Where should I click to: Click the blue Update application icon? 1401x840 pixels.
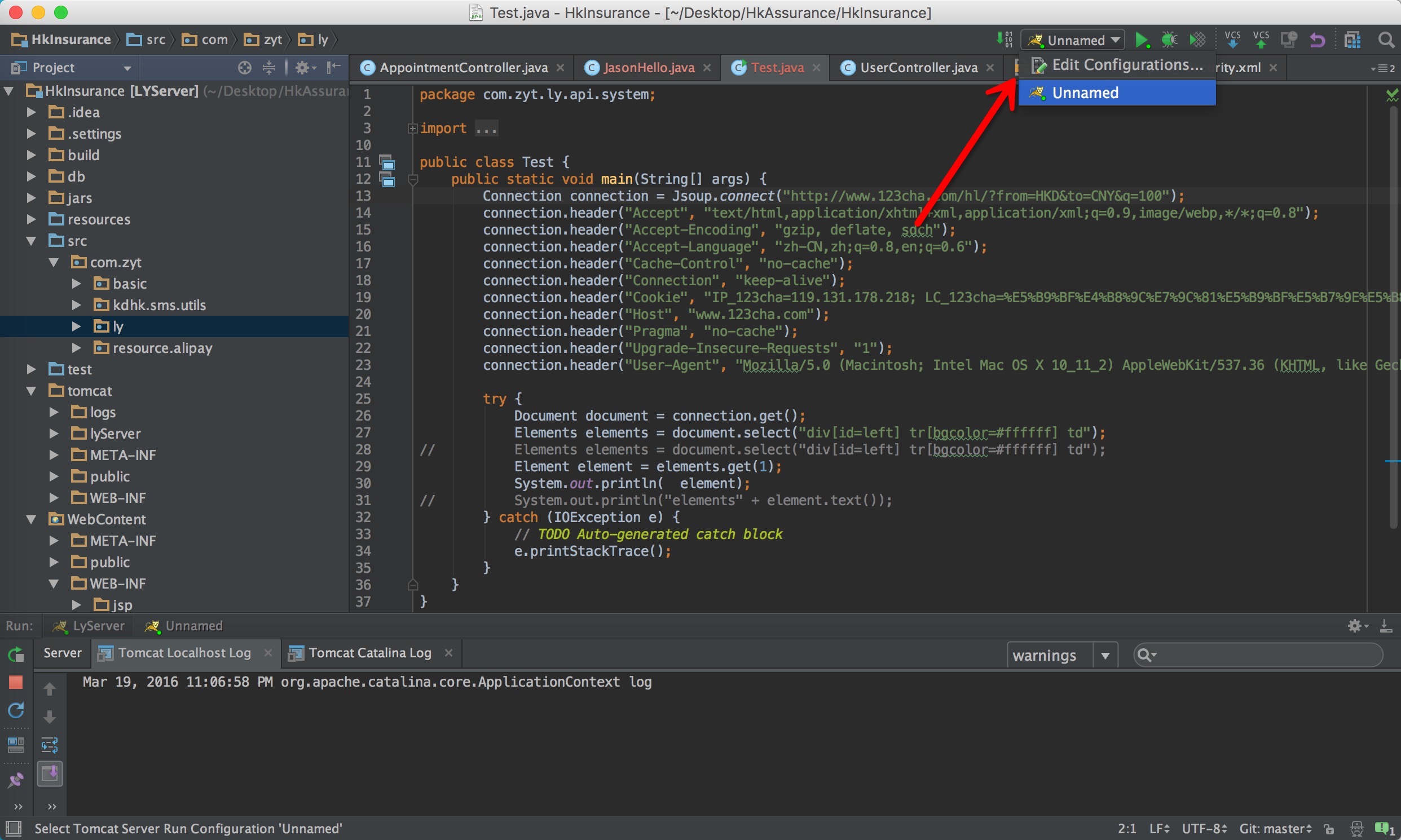[x=16, y=710]
